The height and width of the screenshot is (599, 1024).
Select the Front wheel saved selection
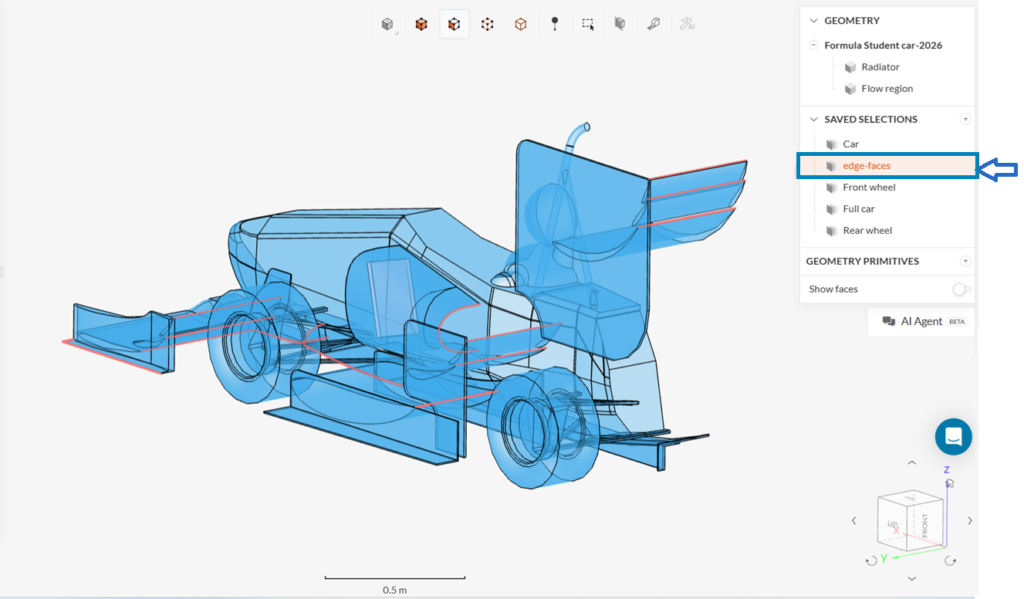(x=868, y=187)
